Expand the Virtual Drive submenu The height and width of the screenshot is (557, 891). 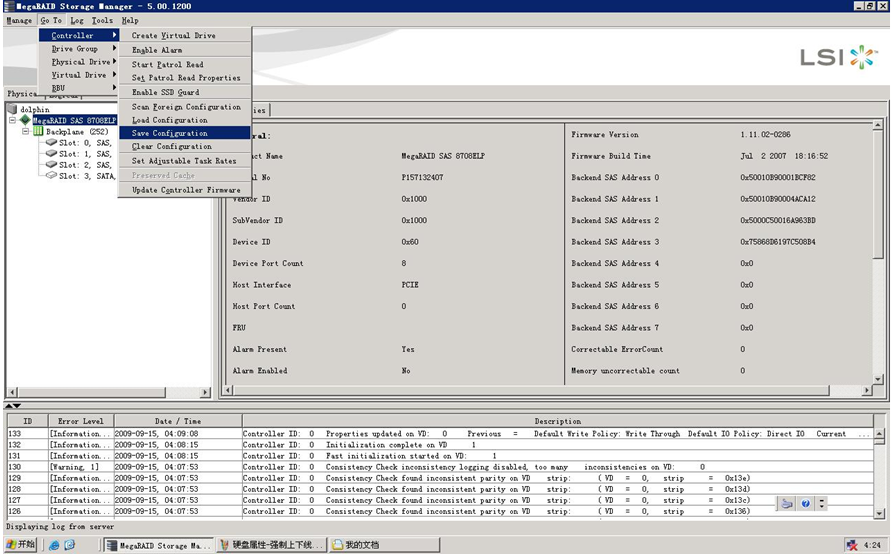click(80, 75)
